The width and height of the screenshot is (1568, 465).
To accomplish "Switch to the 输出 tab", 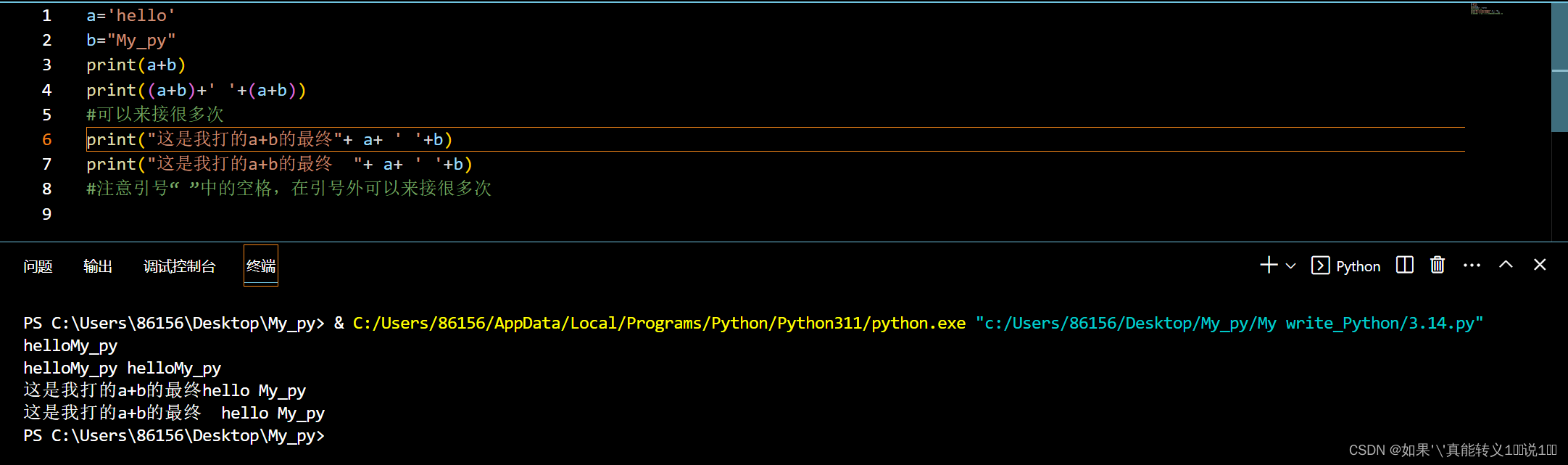I will [x=98, y=266].
